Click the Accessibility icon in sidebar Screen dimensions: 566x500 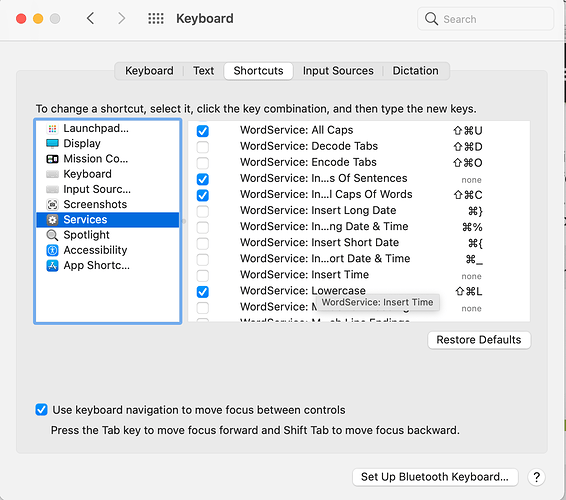click(52, 251)
